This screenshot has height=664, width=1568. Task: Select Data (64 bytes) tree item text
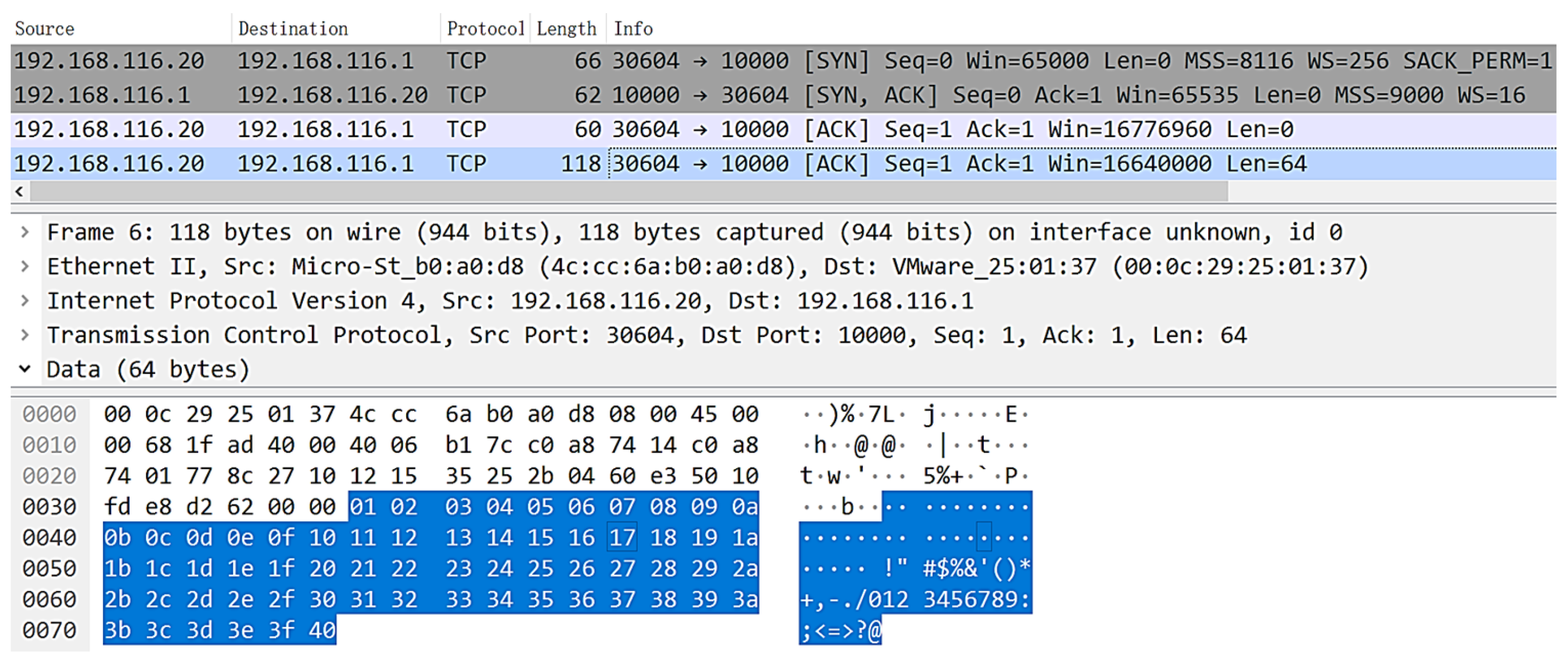[148, 370]
